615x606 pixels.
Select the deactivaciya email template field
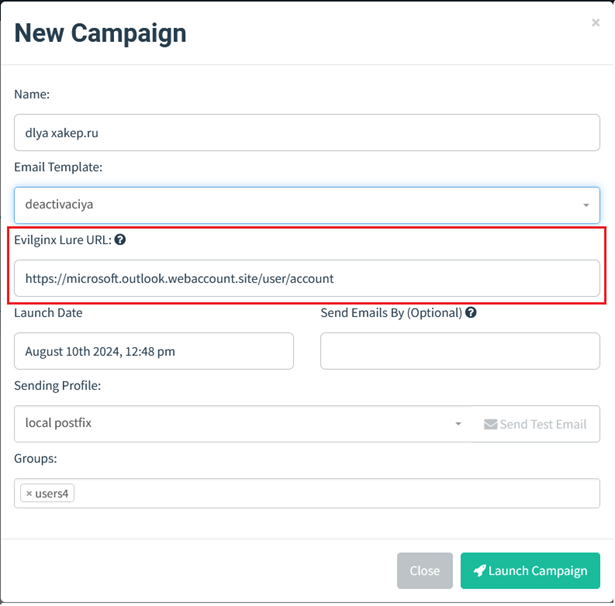307,205
